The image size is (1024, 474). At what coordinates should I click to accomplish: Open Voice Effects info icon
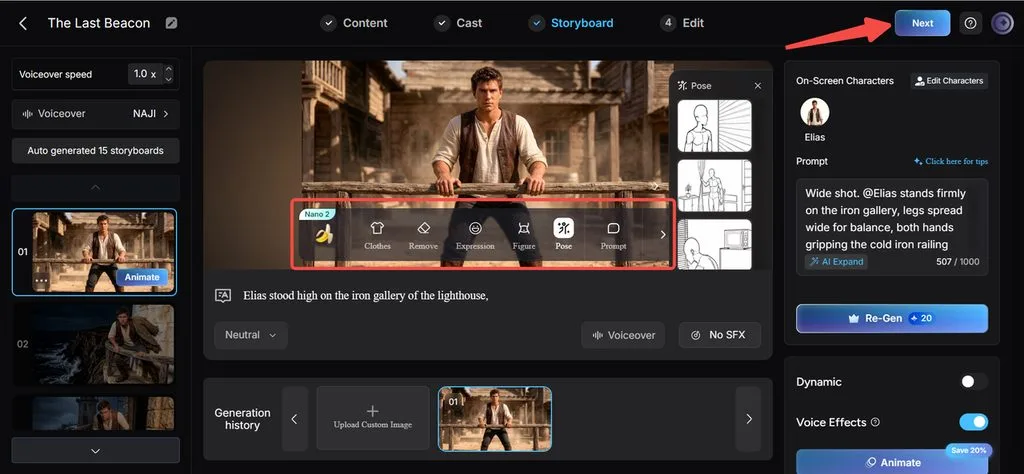click(x=875, y=422)
